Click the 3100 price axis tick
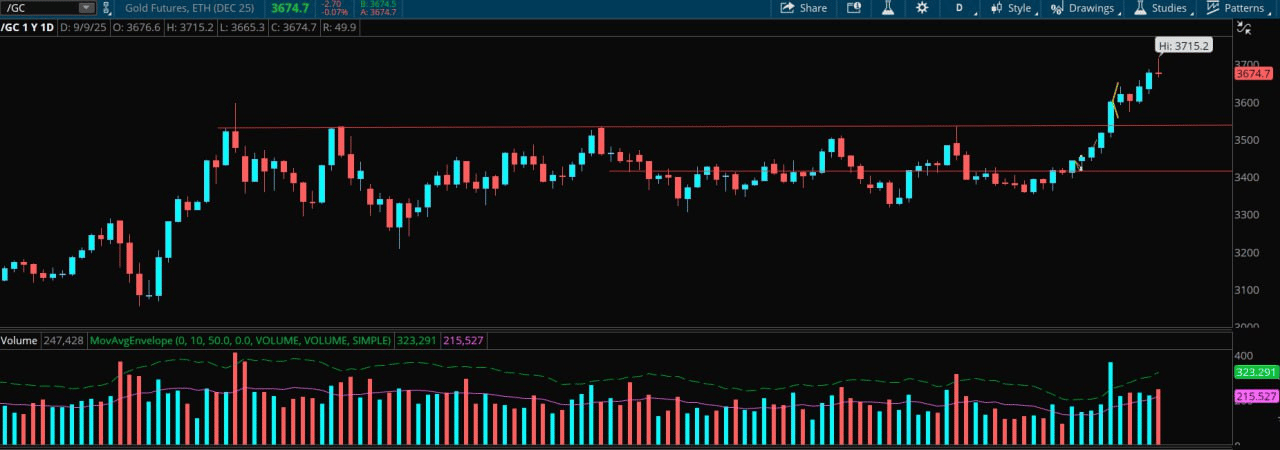Image resolution: width=1280 pixels, height=450 pixels. click(1248, 290)
